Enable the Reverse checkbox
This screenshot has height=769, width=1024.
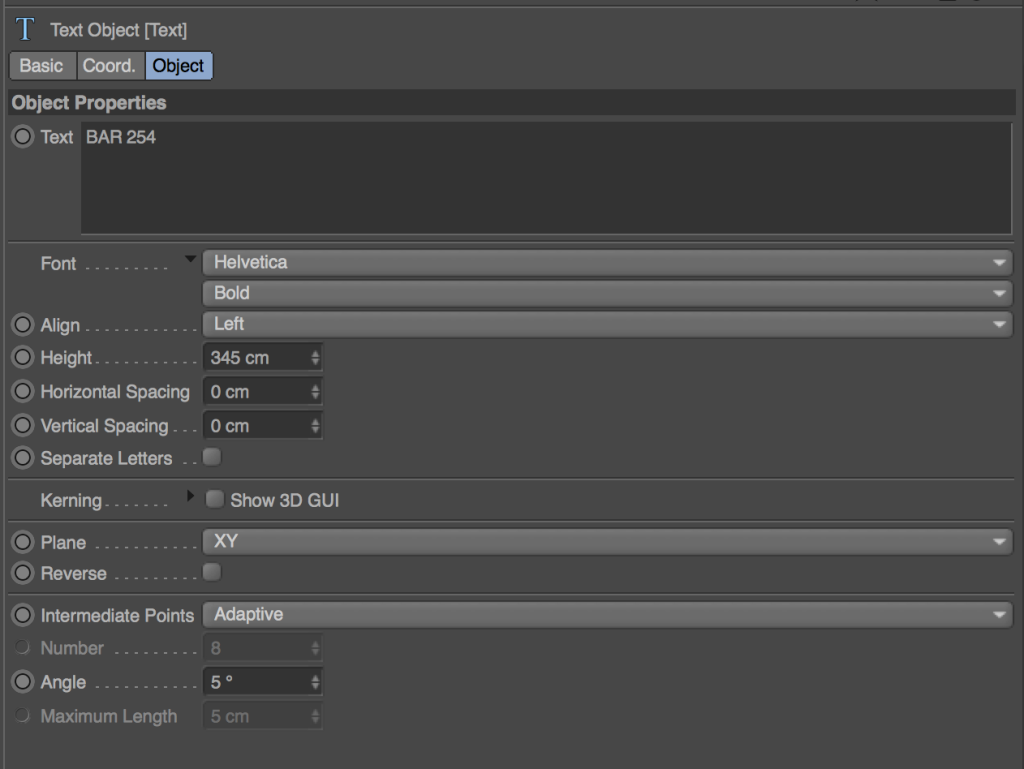(212, 573)
